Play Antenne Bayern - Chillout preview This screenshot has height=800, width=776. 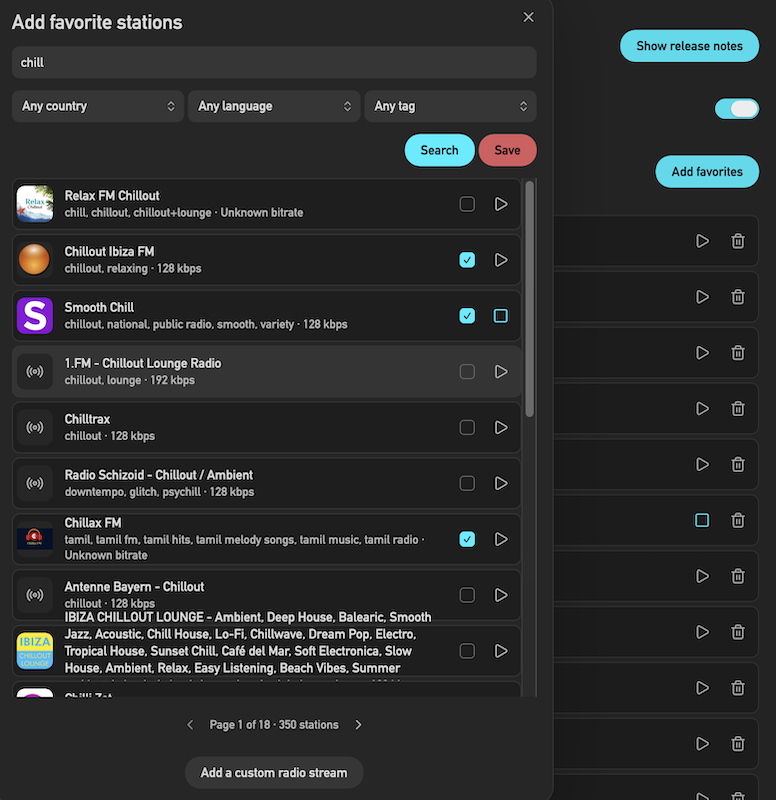click(500, 595)
